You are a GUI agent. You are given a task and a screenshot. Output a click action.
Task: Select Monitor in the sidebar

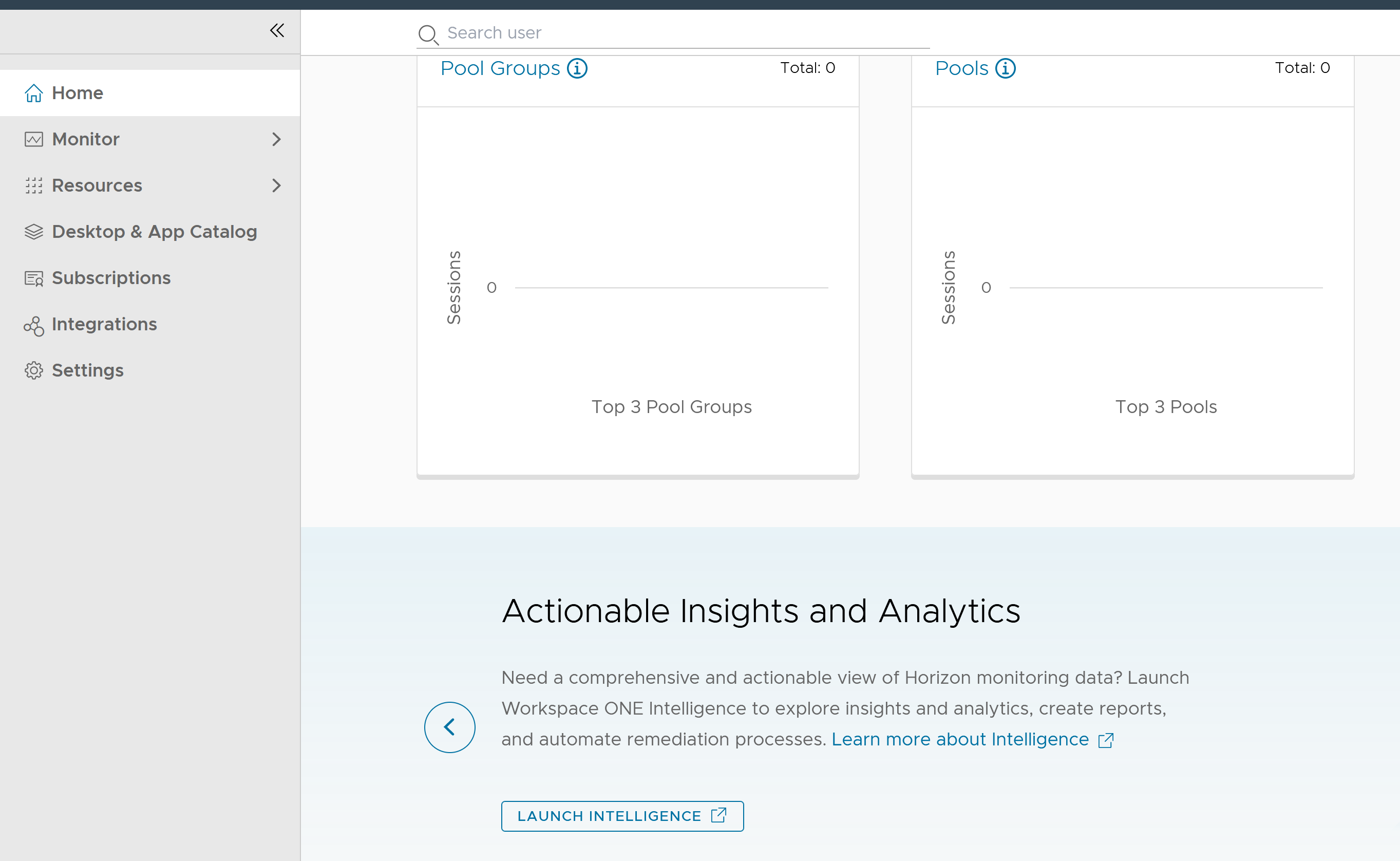(150, 139)
